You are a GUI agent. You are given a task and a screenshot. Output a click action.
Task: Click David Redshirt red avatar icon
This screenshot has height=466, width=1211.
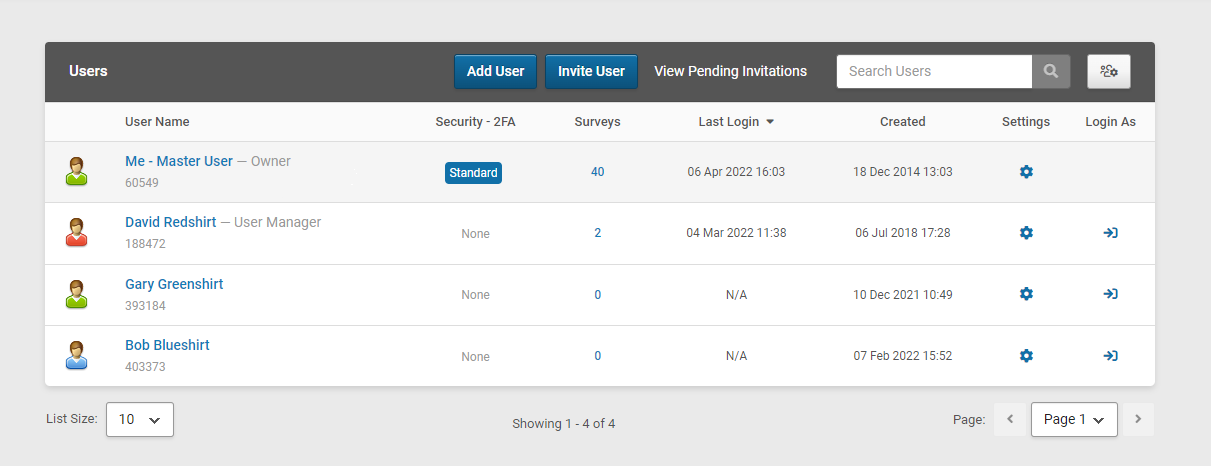tap(76, 233)
